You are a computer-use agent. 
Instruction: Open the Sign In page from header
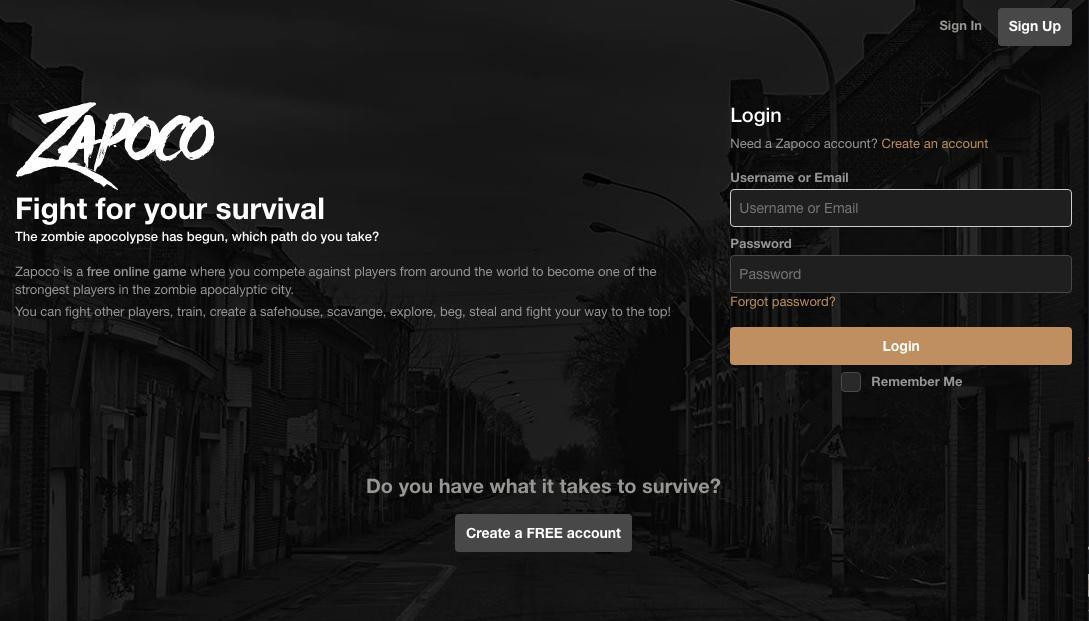click(960, 26)
